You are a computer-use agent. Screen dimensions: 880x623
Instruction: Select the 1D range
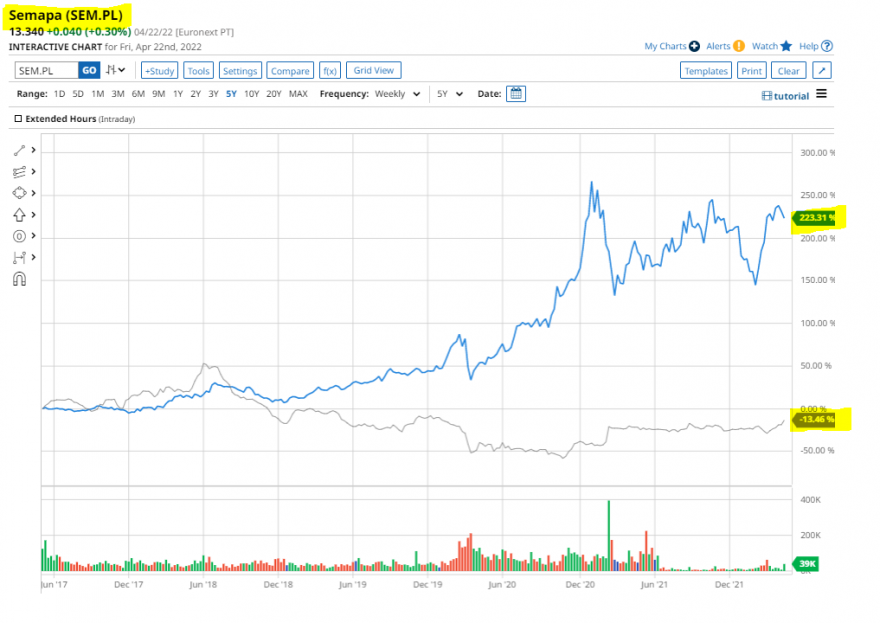click(x=59, y=94)
